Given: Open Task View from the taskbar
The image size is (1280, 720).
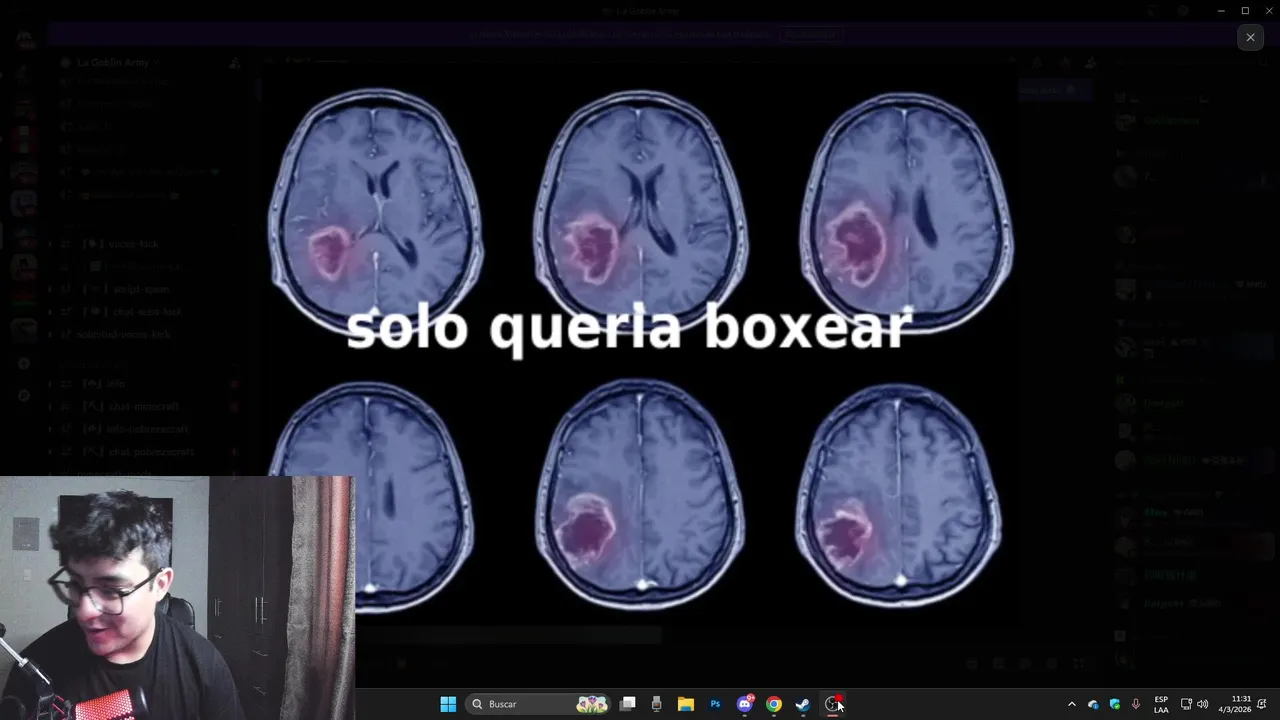Looking at the screenshot, I should pyautogui.click(x=628, y=704).
